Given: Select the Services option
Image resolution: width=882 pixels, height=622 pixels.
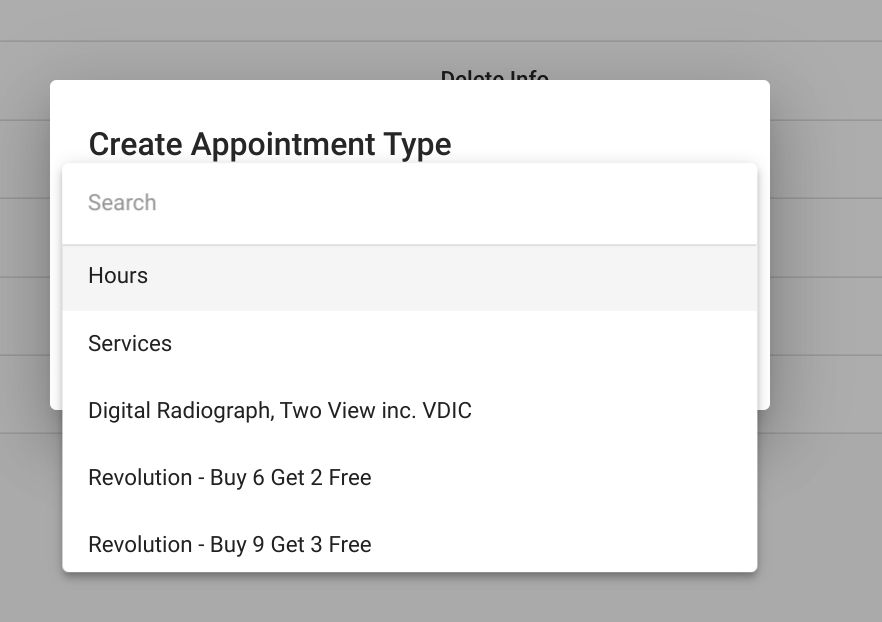Looking at the screenshot, I should (410, 344).
